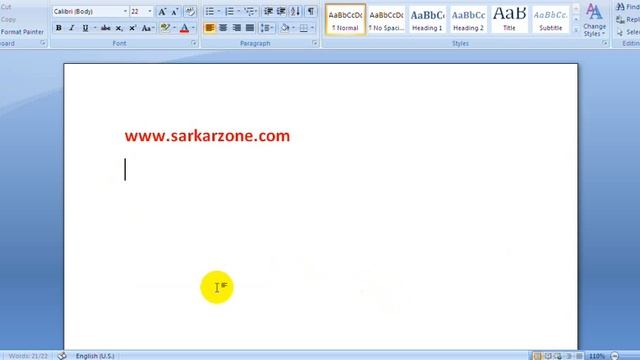
Task: Open Numbering dropdown arrow
Action: 238,11
